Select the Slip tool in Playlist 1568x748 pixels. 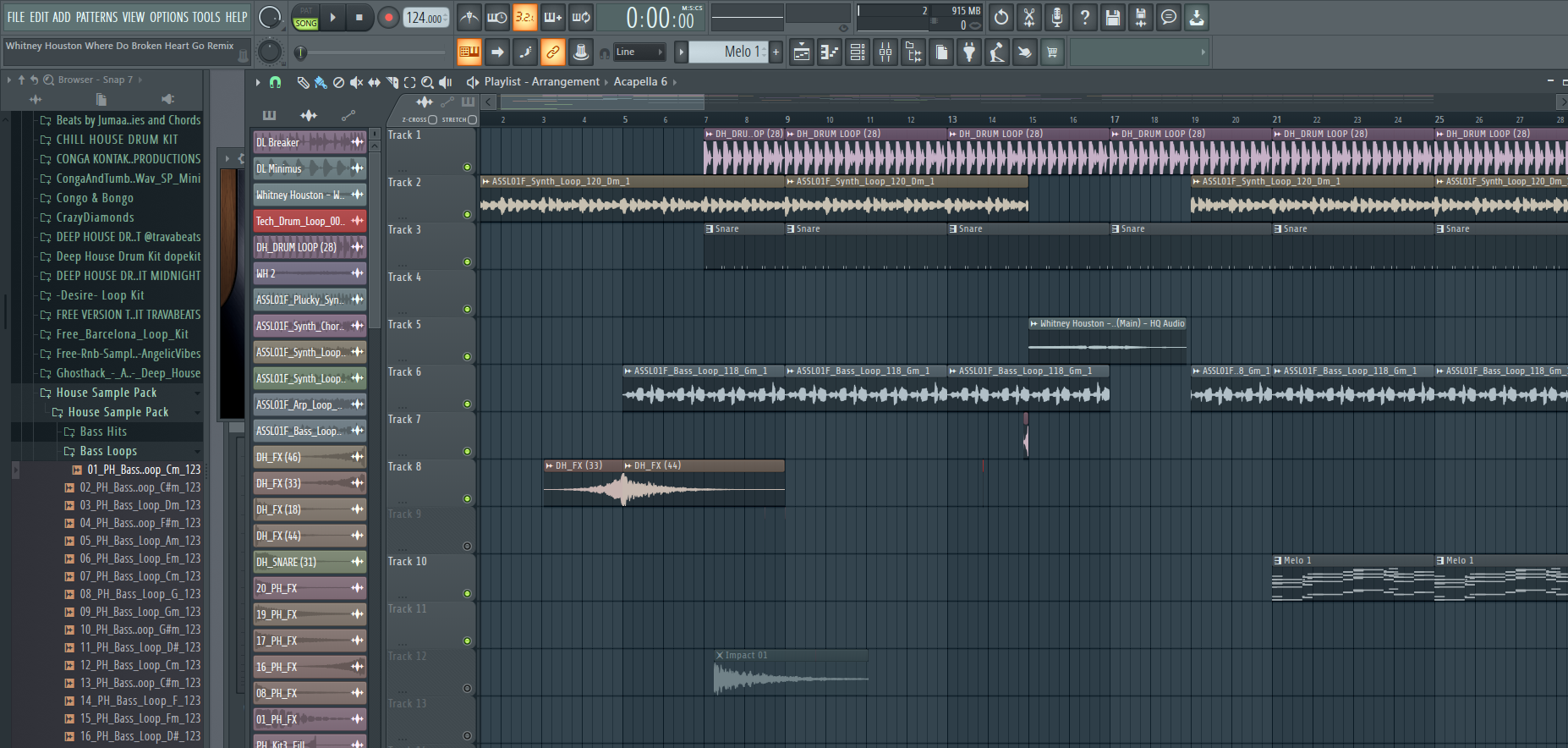point(374,82)
